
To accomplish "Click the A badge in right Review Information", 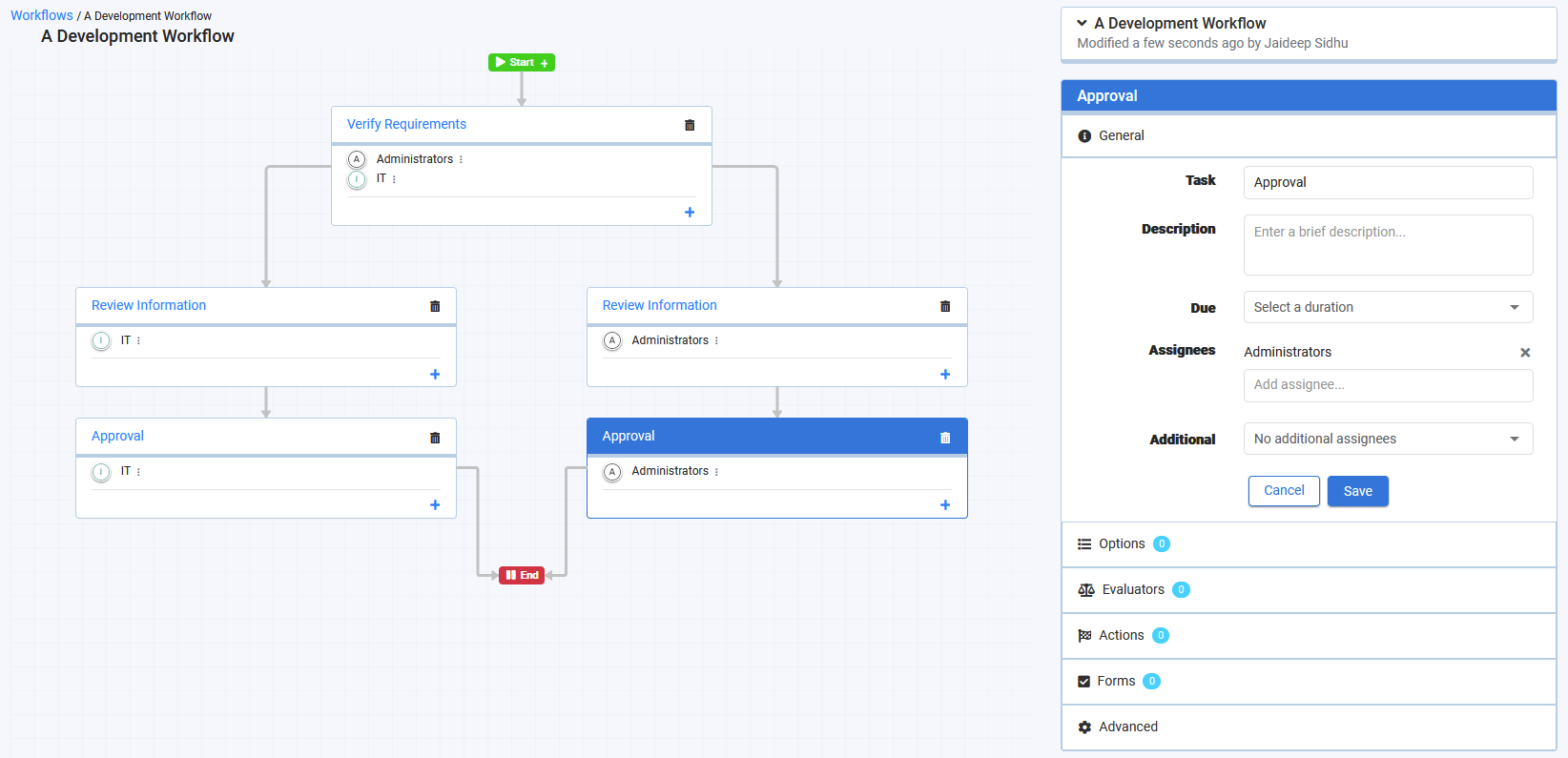I will pos(612,340).
